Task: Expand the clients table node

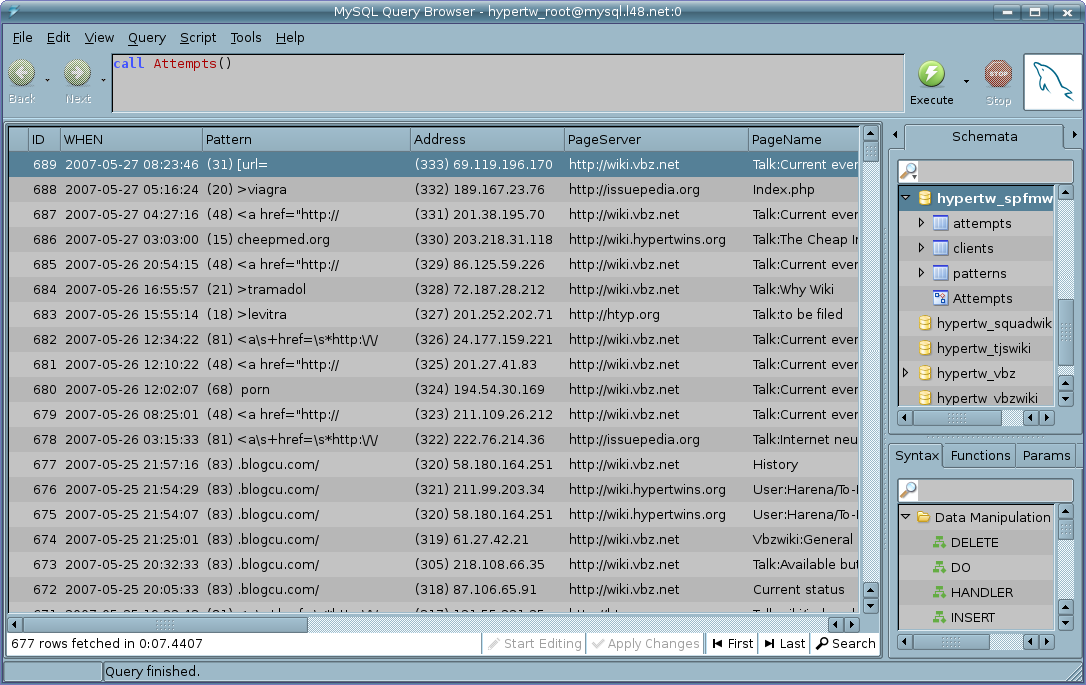Action: [x=922, y=248]
